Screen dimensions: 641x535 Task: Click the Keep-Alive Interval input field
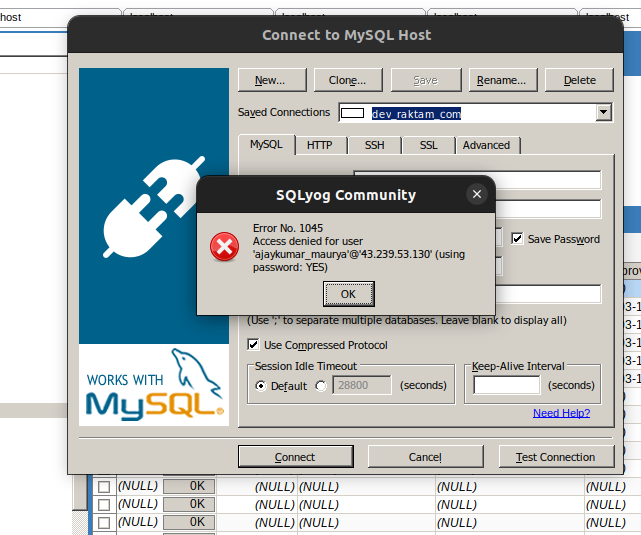click(x=507, y=385)
